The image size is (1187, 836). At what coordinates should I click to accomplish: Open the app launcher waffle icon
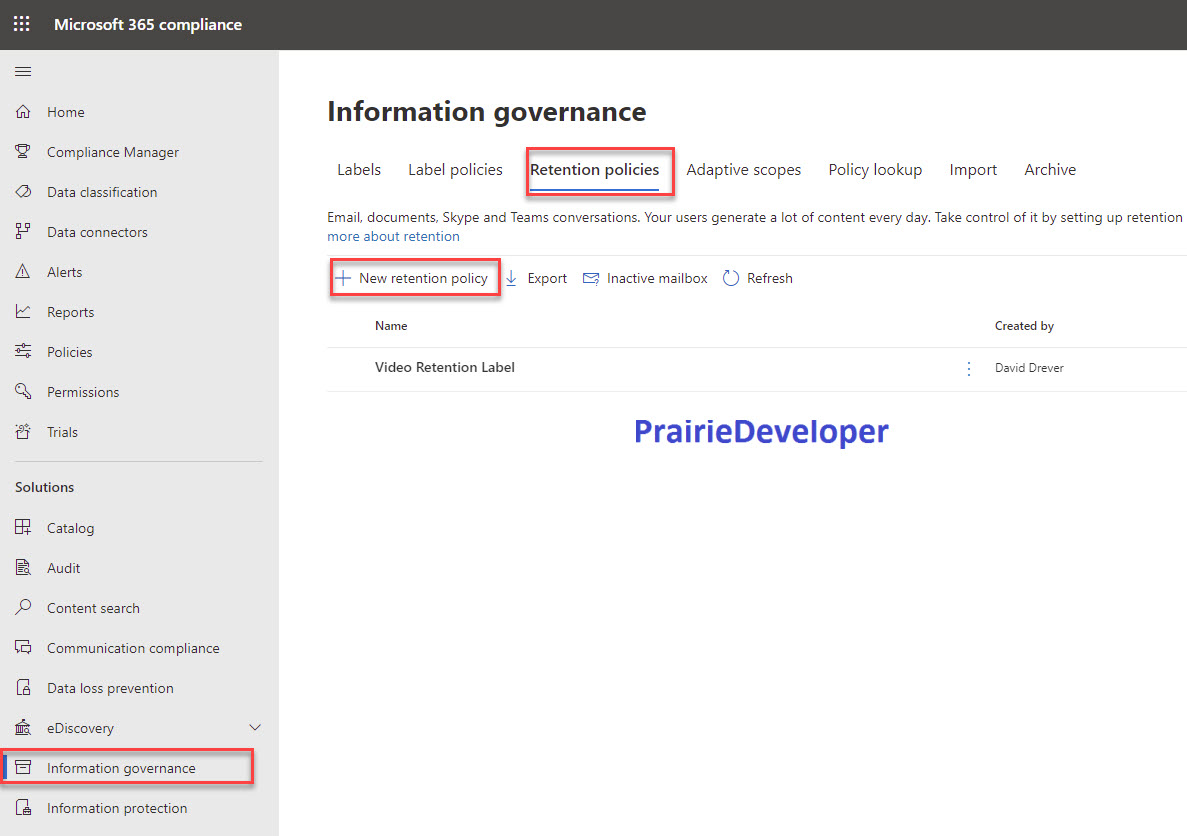22,24
